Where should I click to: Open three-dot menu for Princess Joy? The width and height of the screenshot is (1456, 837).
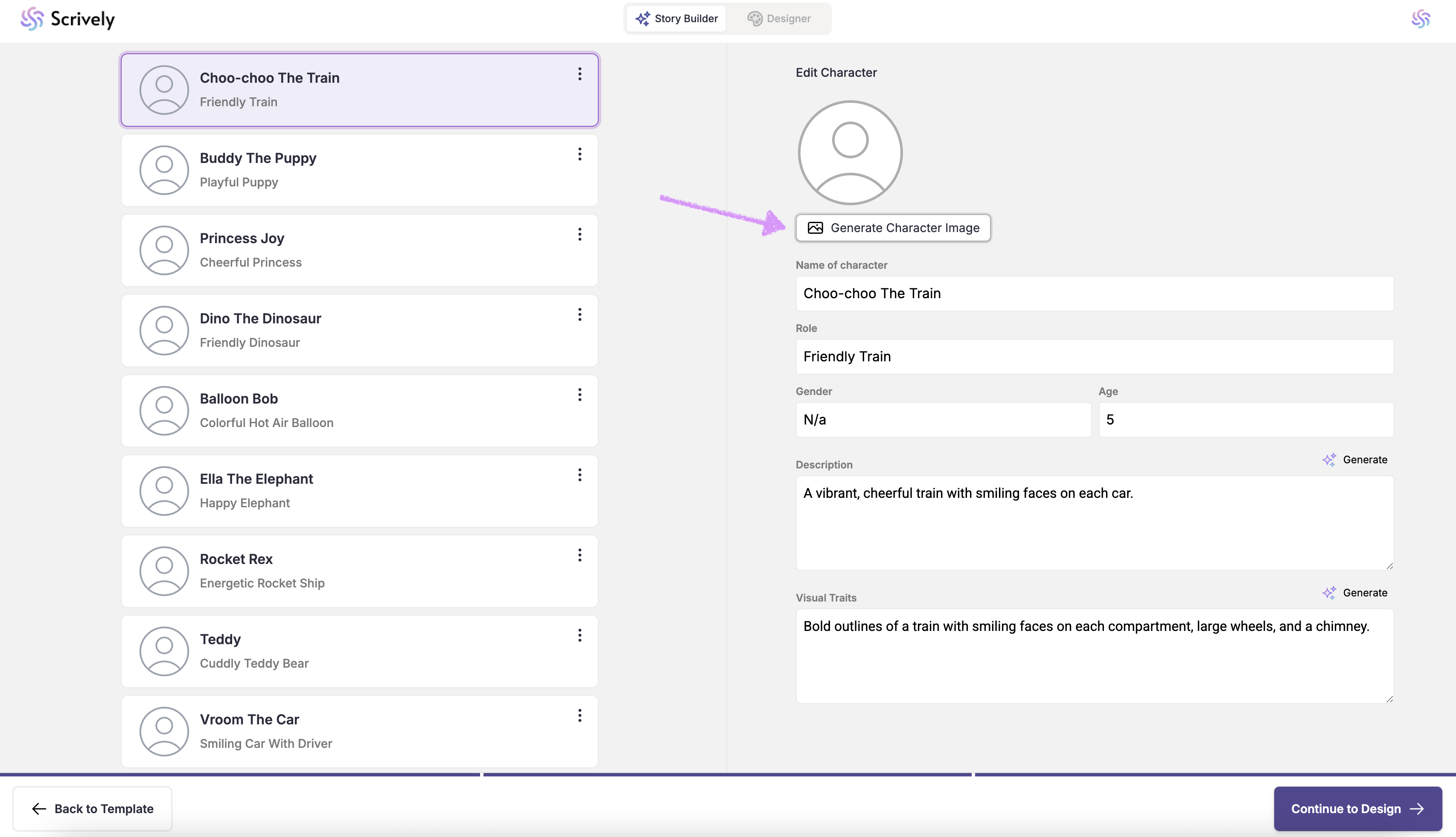579,235
